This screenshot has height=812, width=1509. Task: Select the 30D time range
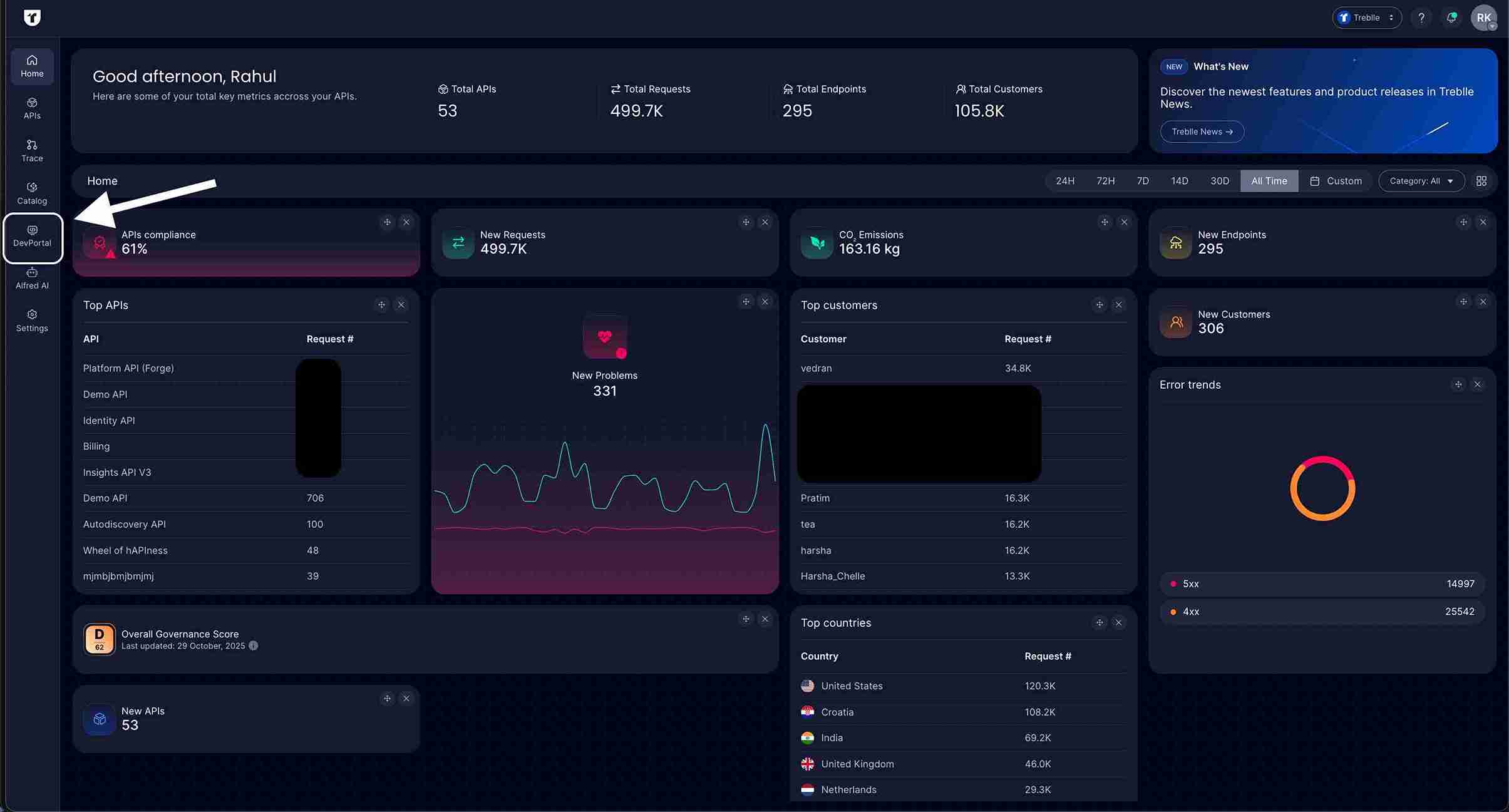(1219, 181)
